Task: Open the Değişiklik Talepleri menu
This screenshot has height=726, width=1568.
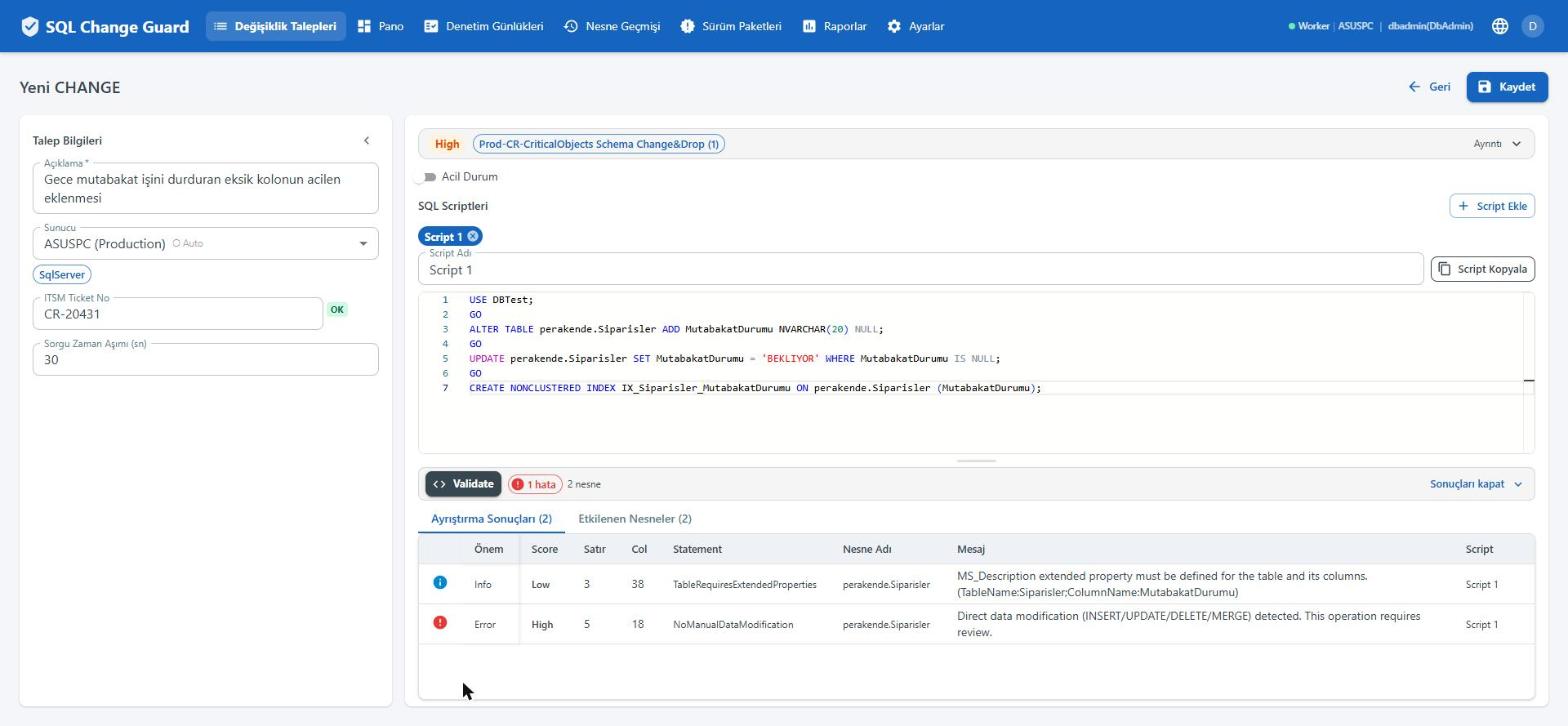Action: click(x=276, y=26)
